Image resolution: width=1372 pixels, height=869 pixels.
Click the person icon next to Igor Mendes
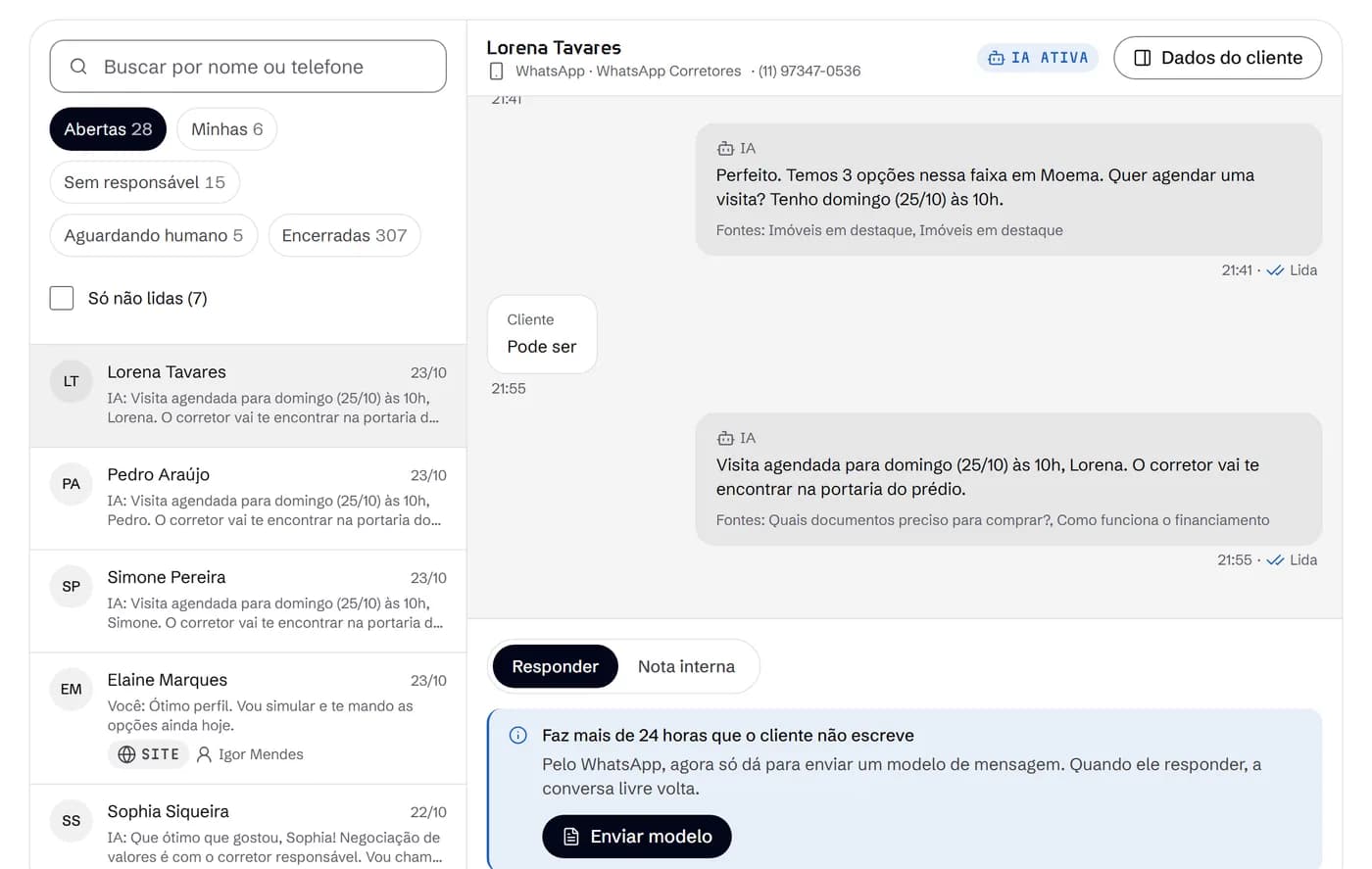(204, 754)
